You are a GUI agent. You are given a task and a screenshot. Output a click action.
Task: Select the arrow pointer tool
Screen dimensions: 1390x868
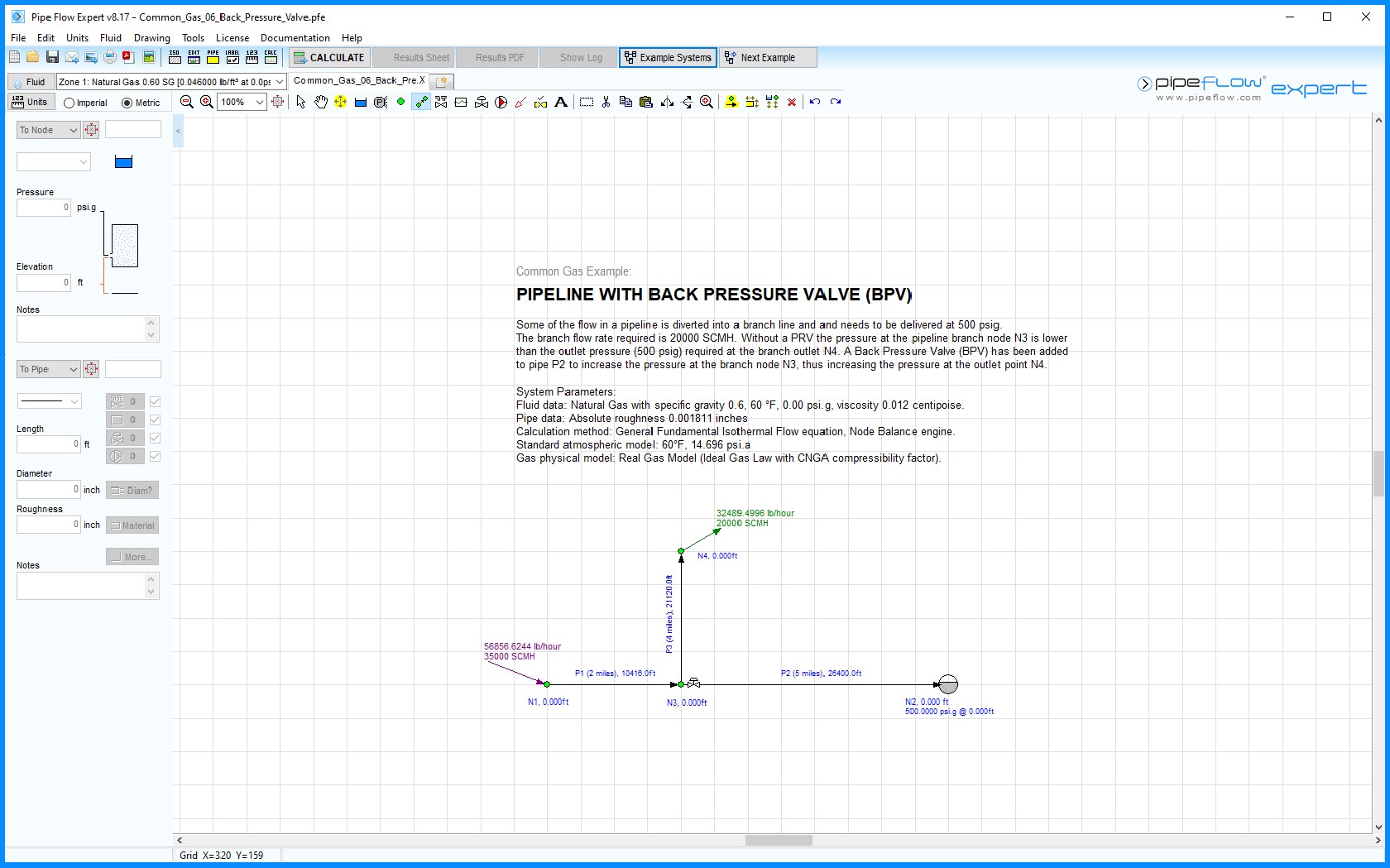pos(300,102)
